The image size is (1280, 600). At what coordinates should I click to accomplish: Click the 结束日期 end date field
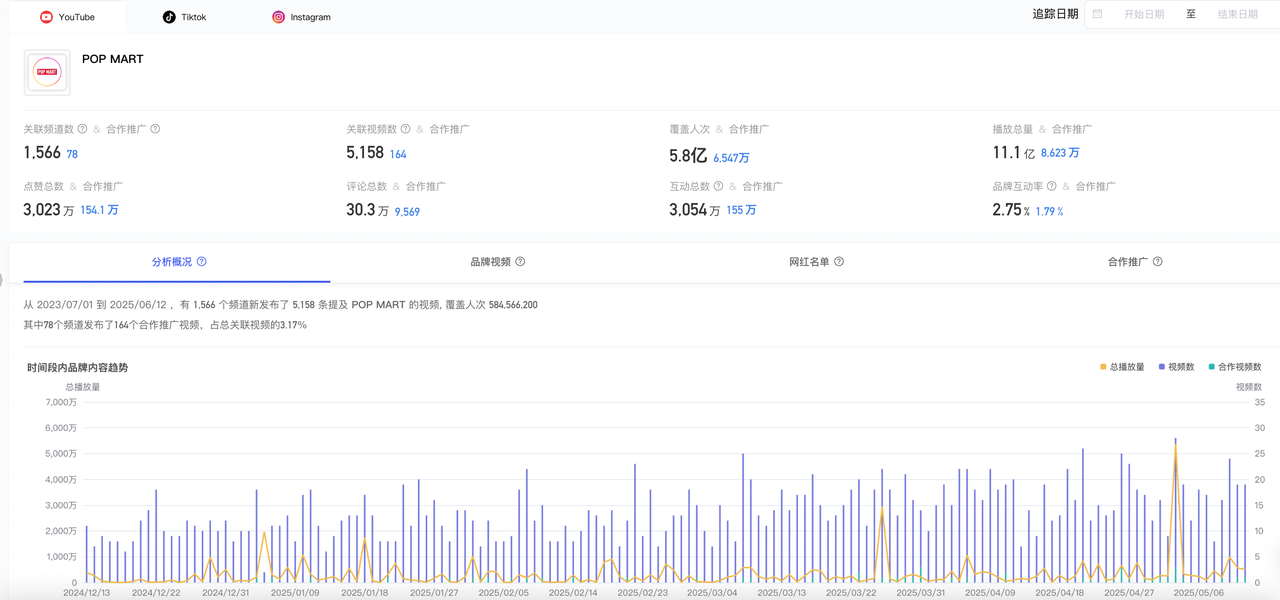point(1237,14)
